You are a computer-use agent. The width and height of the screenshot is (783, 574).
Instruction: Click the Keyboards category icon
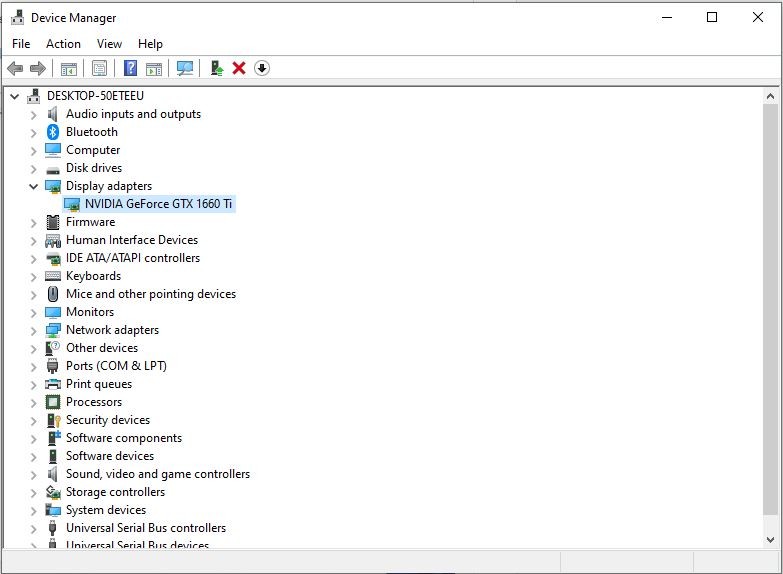point(53,276)
